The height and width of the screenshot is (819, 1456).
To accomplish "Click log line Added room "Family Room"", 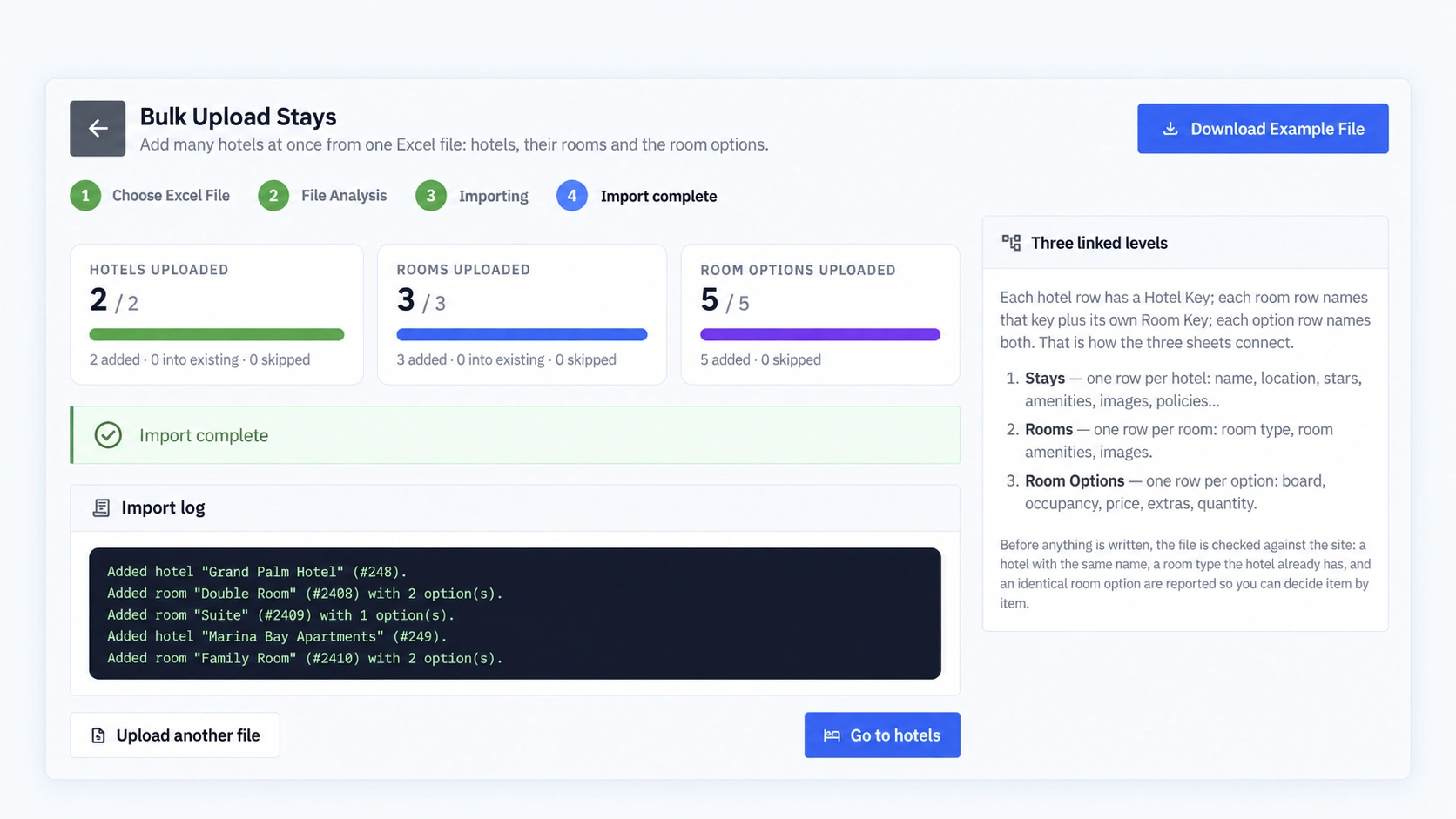I will tap(305, 658).
